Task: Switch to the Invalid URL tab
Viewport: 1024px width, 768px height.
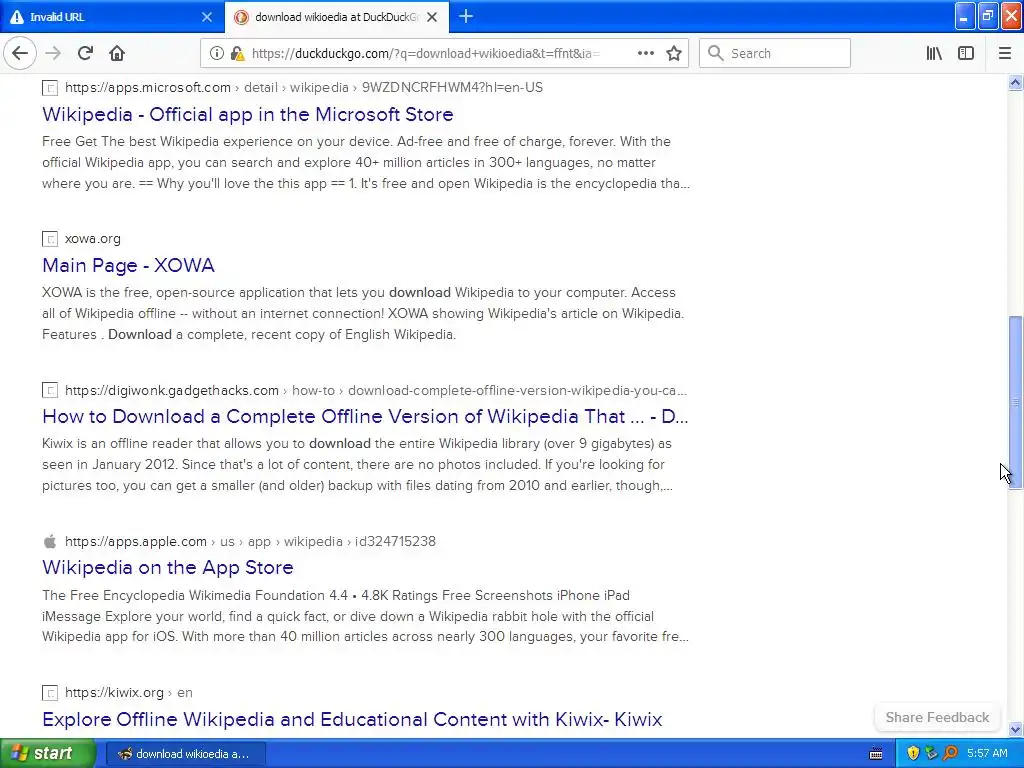Action: pyautogui.click(x=112, y=17)
